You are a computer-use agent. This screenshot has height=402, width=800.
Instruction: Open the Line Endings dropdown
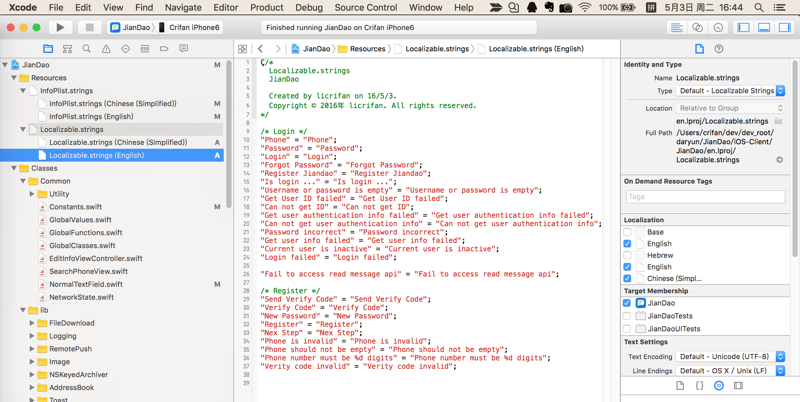tap(730, 370)
